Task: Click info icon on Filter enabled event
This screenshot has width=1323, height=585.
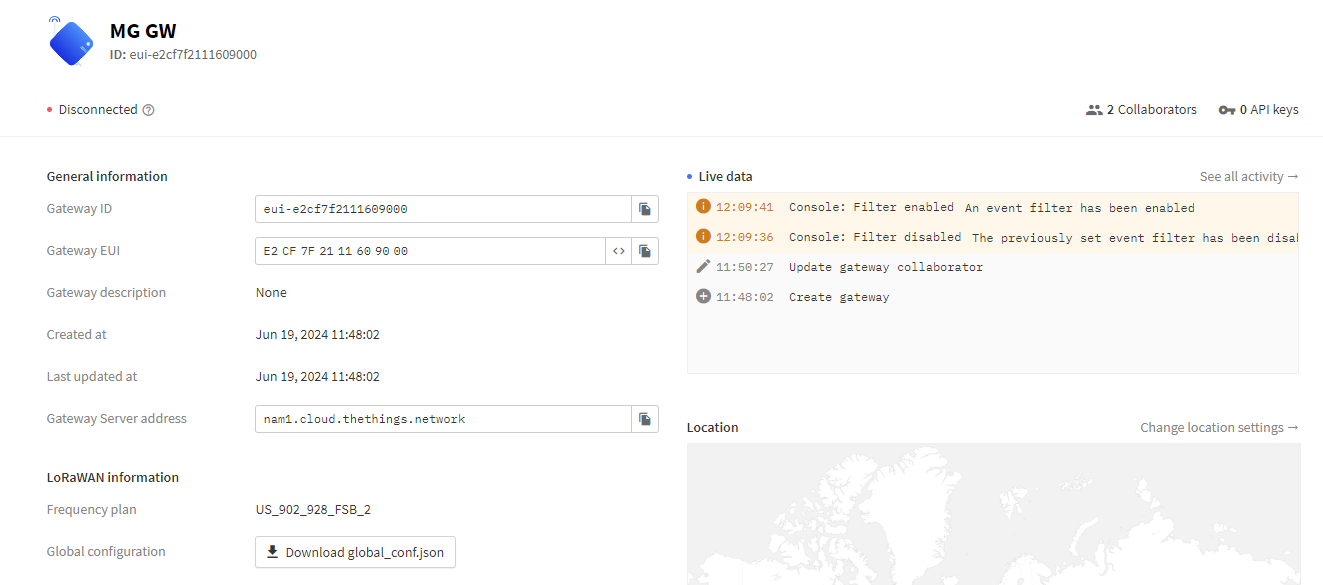Action: (703, 207)
